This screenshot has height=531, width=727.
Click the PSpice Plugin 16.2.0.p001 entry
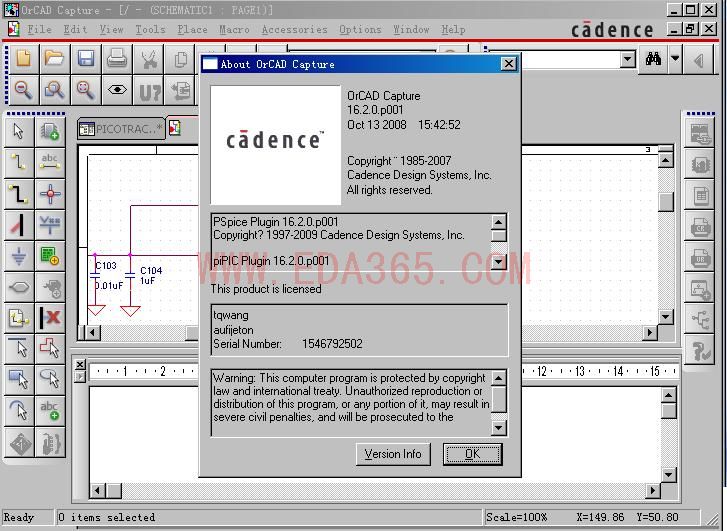click(275, 222)
